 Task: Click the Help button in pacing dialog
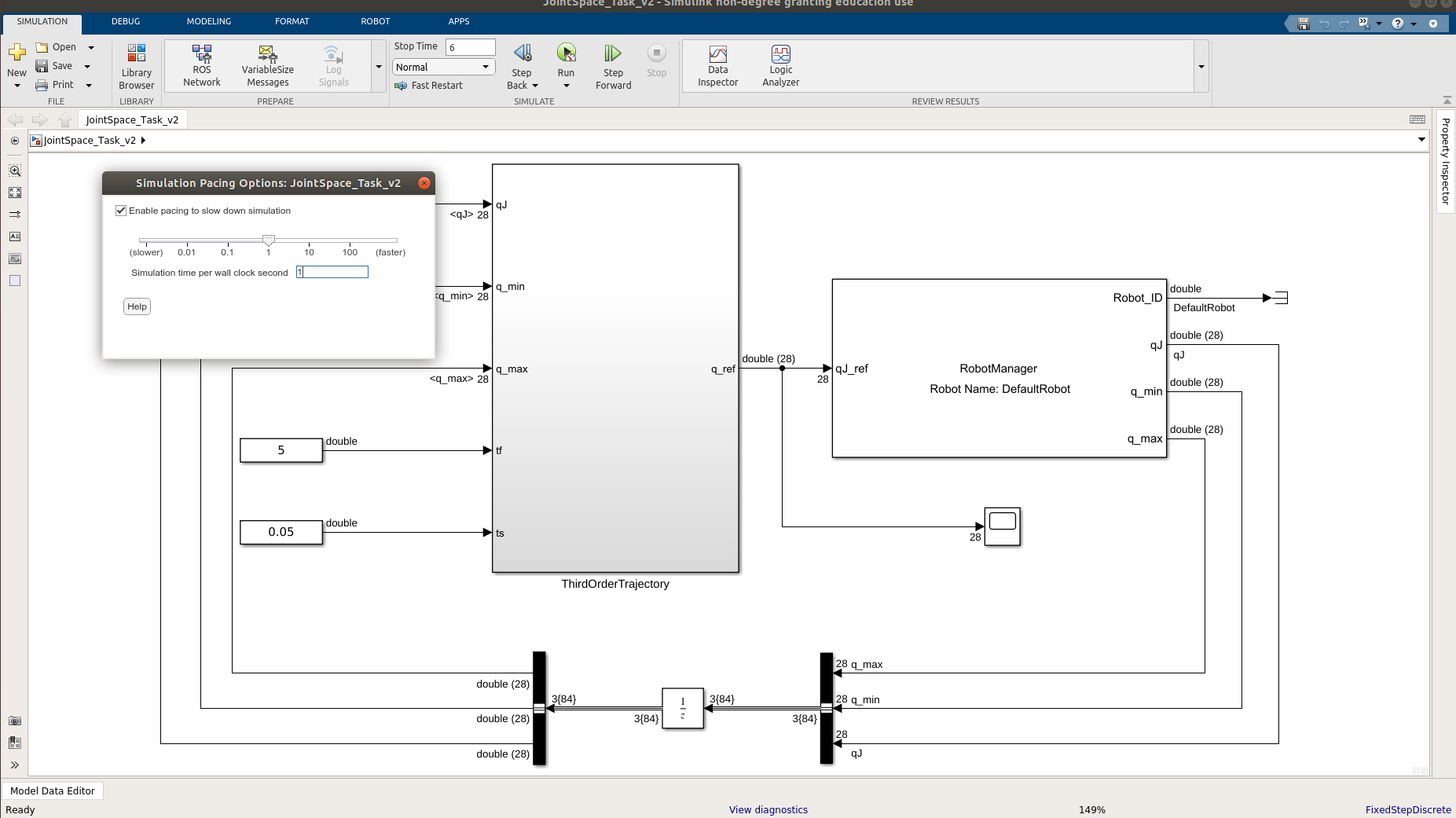pyautogui.click(x=137, y=306)
